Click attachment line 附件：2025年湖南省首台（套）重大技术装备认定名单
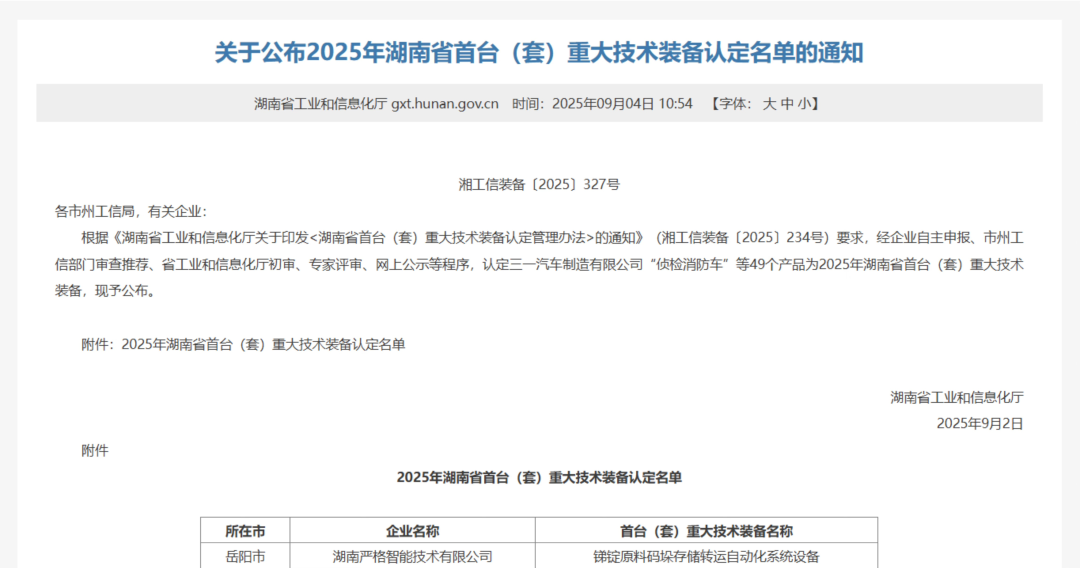This screenshot has width=1080, height=568. coord(243,344)
